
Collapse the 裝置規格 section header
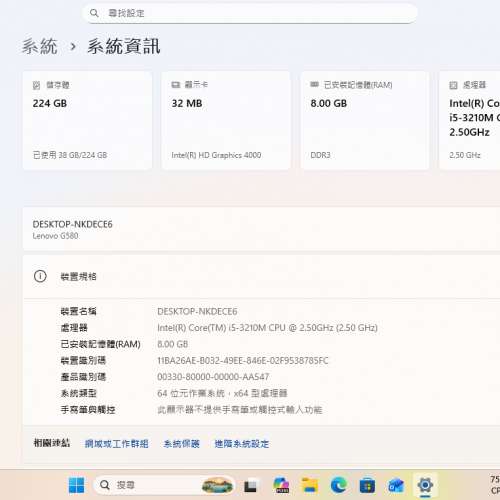pyautogui.click(x=262, y=276)
